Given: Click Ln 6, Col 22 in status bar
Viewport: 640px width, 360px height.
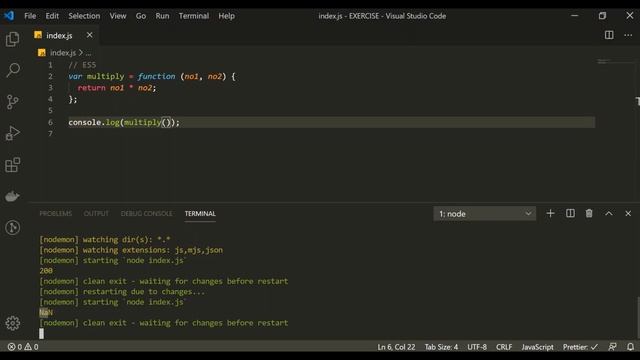Looking at the screenshot, I should coord(396,347).
